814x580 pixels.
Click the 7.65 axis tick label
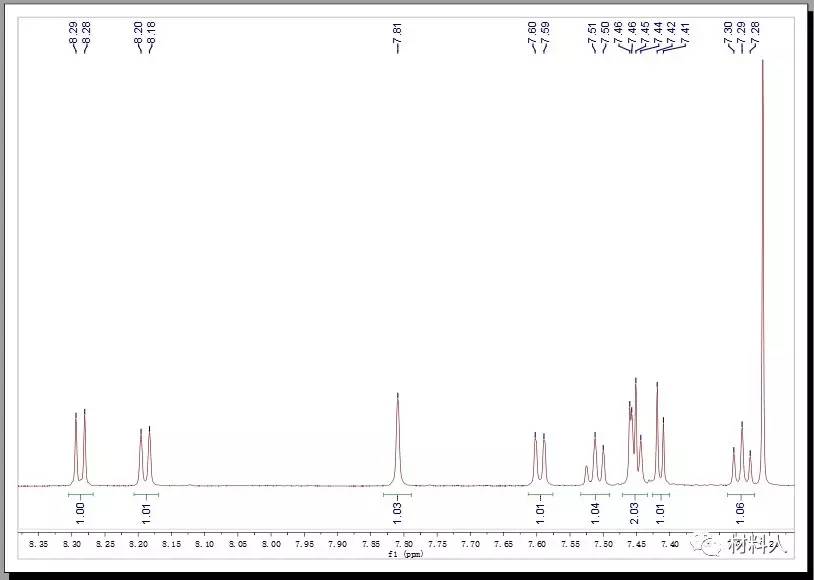[504, 544]
